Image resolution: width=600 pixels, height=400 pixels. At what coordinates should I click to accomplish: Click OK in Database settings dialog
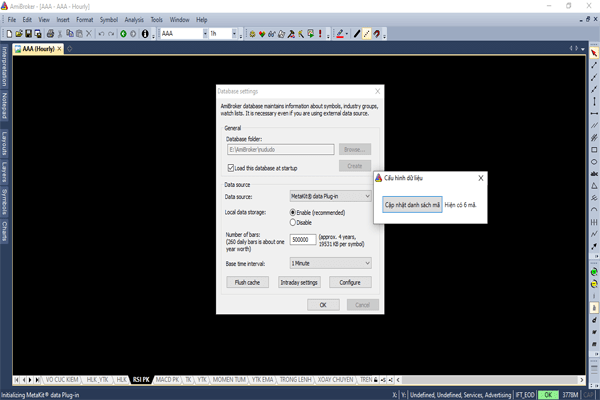tap(323, 305)
